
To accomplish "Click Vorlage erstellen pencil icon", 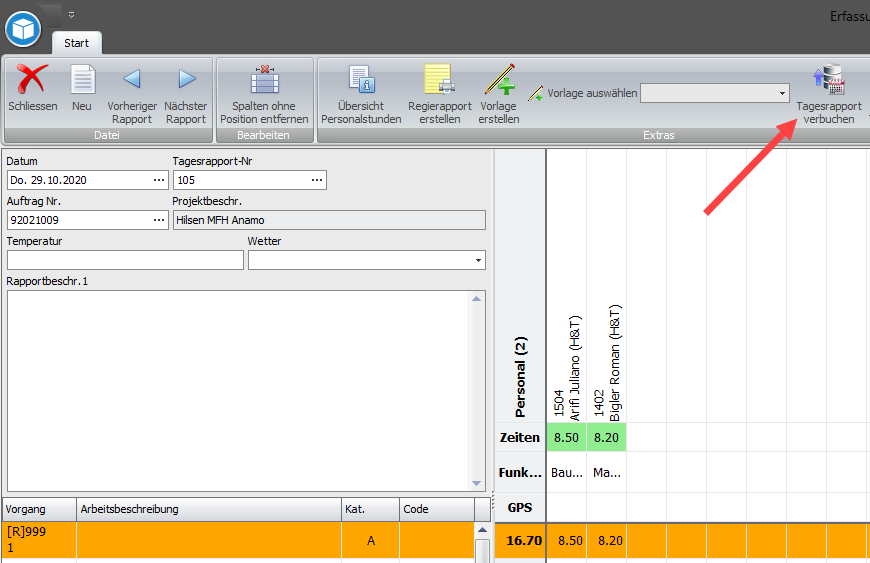I will pos(500,79).
